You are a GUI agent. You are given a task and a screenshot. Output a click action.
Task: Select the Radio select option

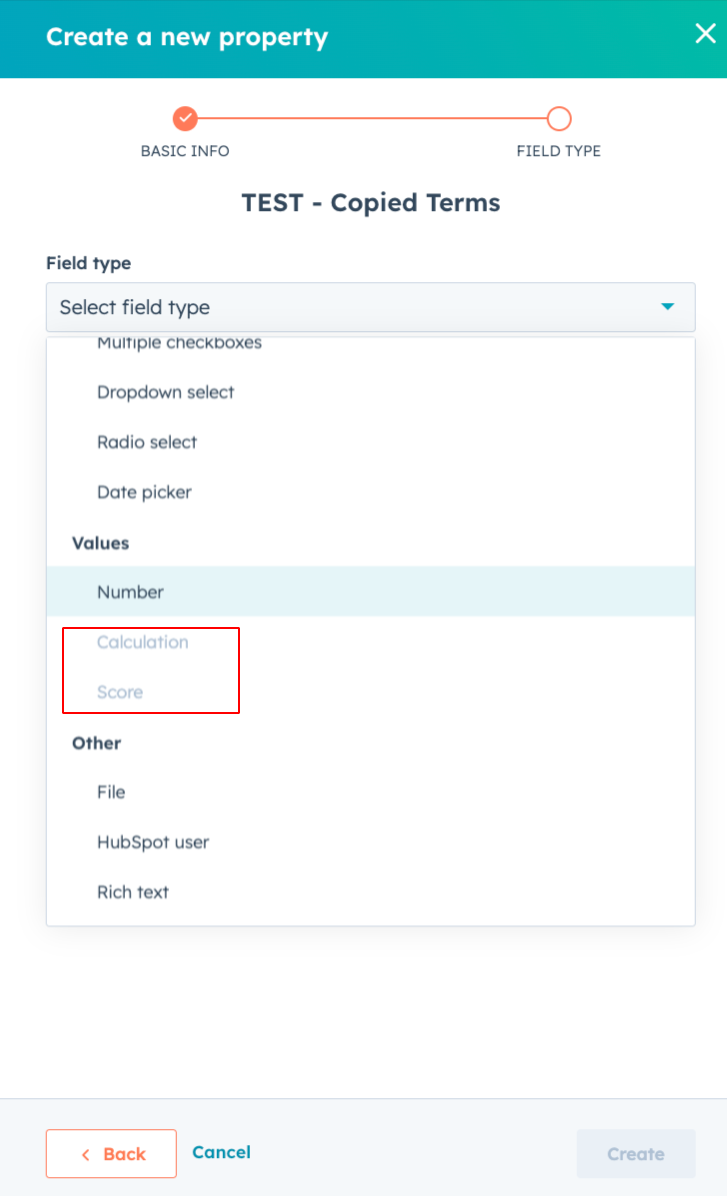(147, 442)
